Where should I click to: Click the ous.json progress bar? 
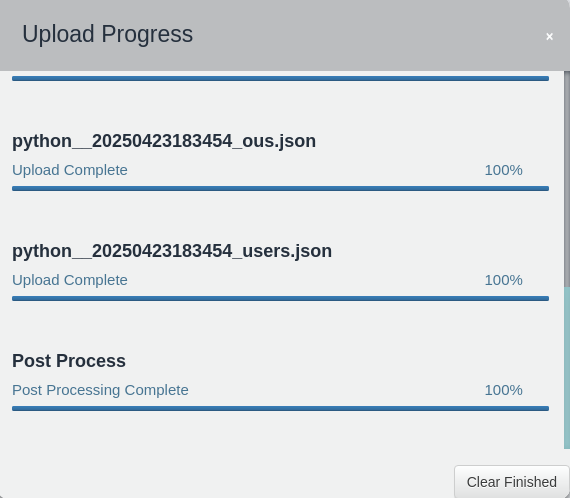(280, 188)
